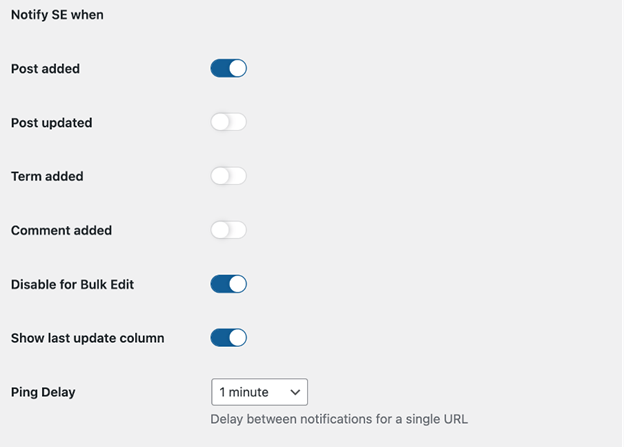
Task: Click the Ping Delay dropdown chevron arrow
Action: point(294,392)
